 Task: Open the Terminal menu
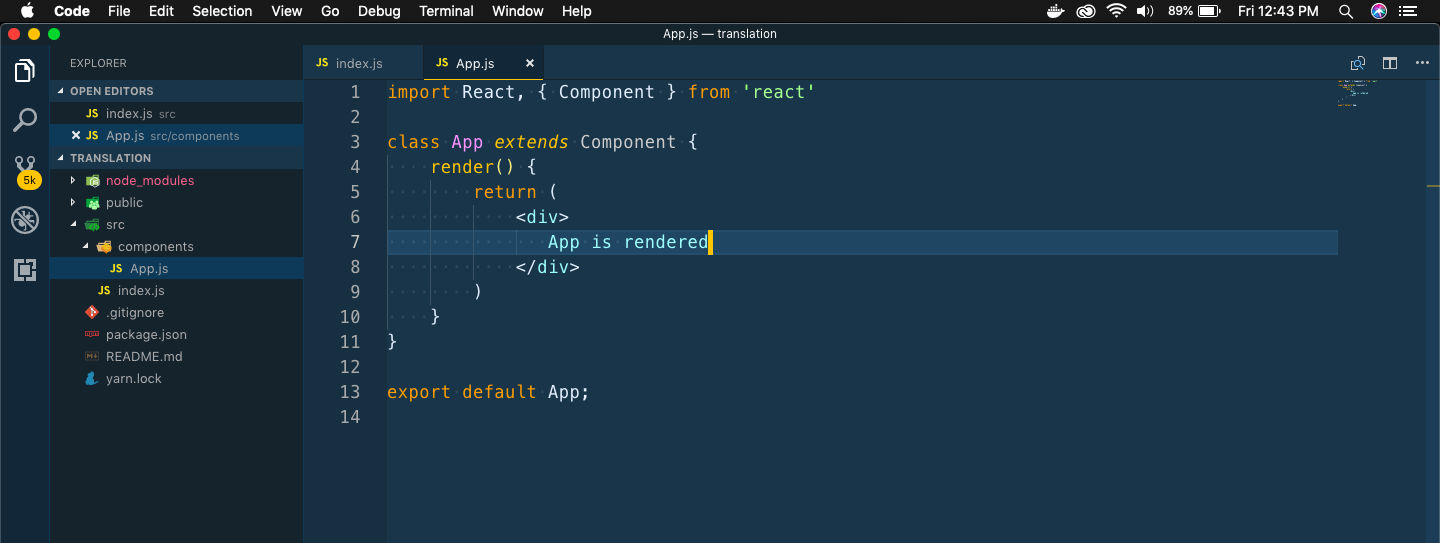click(446, 11)
